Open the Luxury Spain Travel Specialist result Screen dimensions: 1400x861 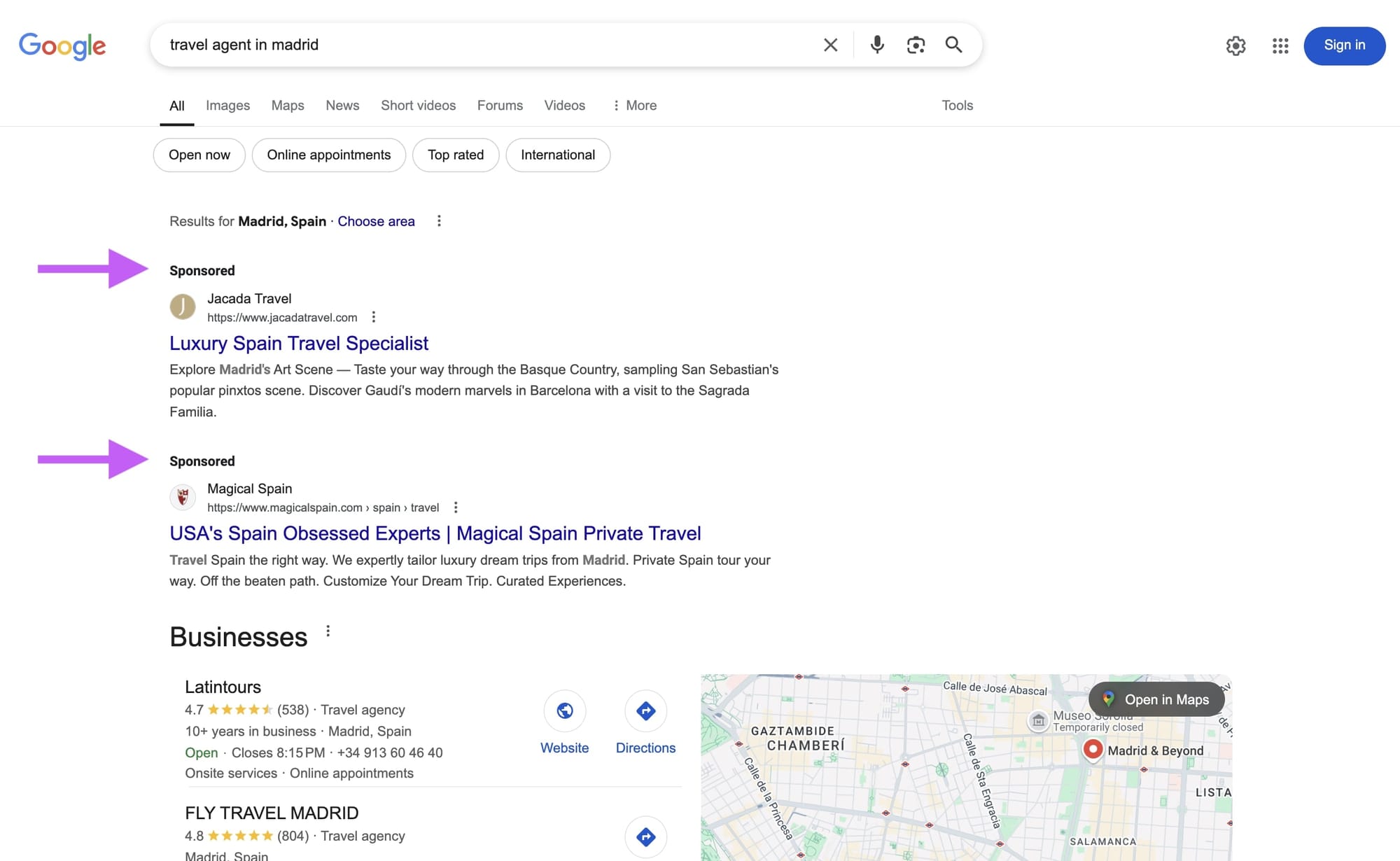[298, 343]
